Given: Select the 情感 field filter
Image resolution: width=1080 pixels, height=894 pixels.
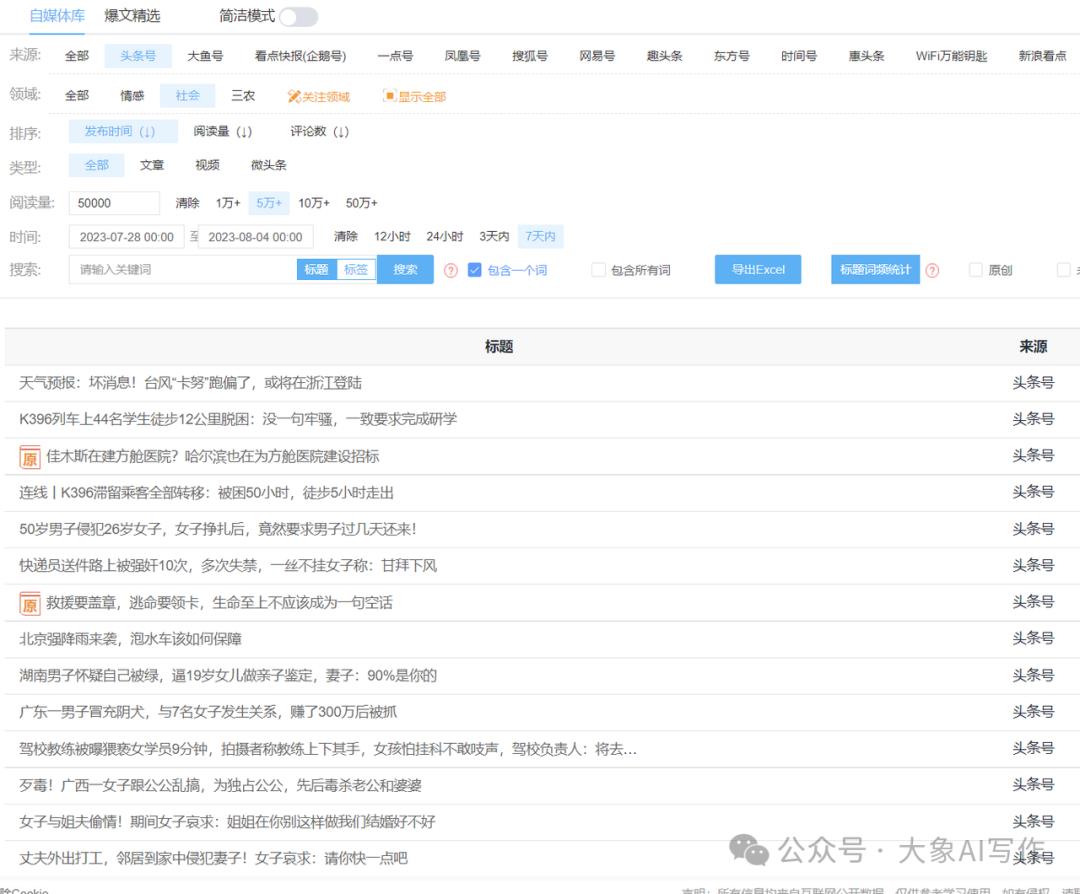Looking at the screenshot, I should pos(132,95).
